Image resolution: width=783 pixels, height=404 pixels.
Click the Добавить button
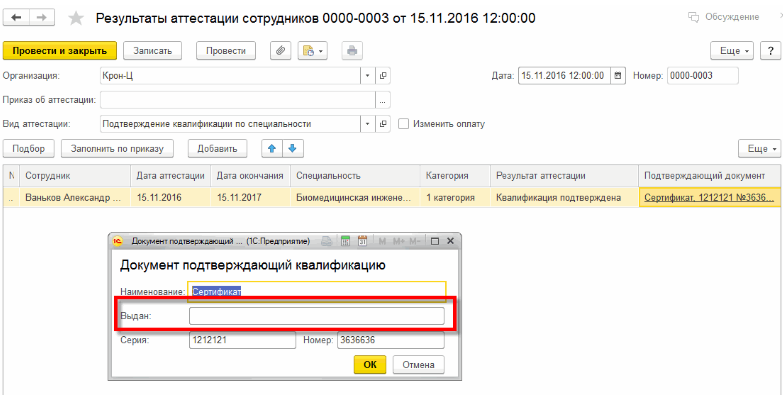point(217,148)
